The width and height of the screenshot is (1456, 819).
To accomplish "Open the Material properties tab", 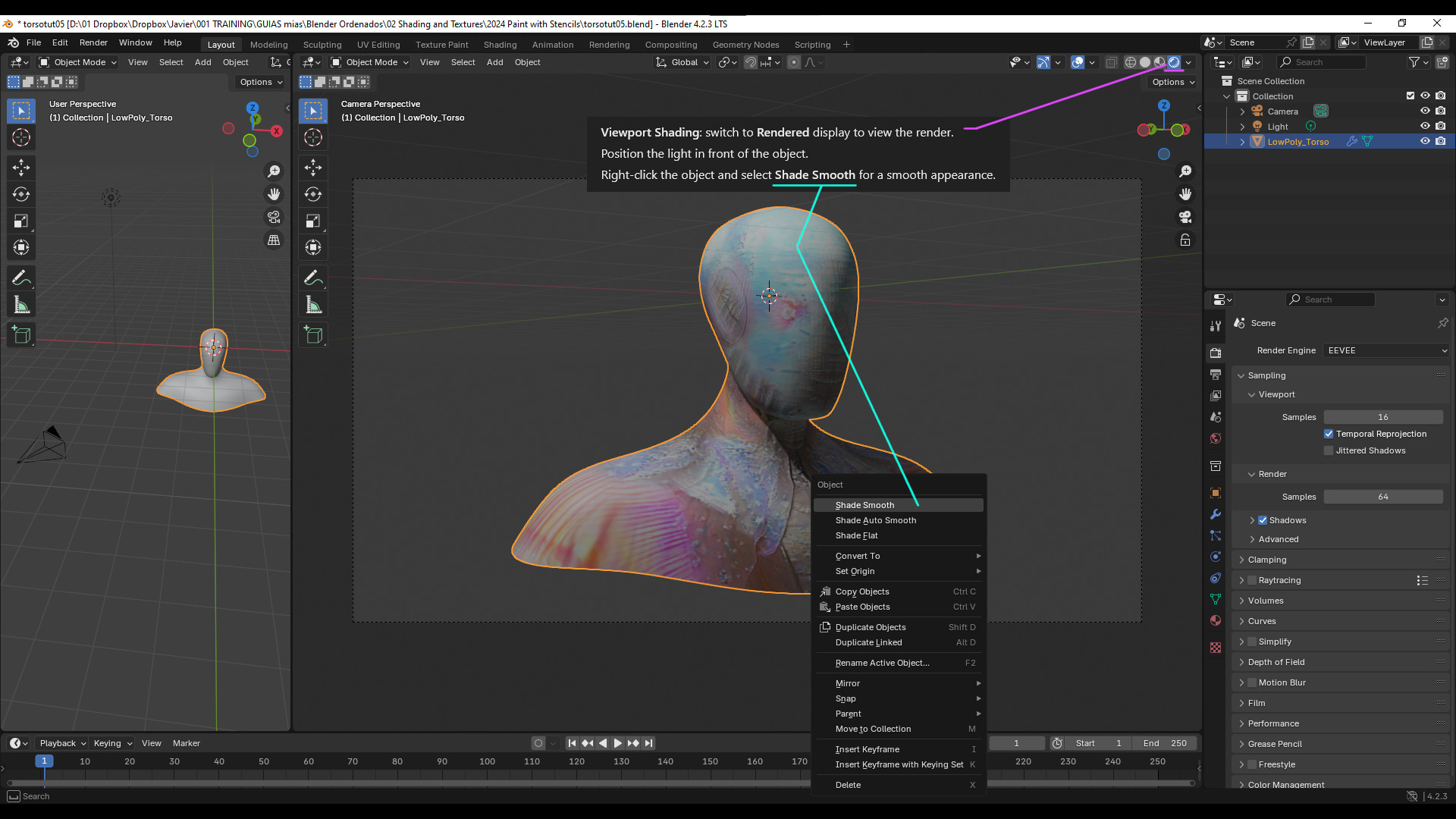I will tap(1216, 620).
